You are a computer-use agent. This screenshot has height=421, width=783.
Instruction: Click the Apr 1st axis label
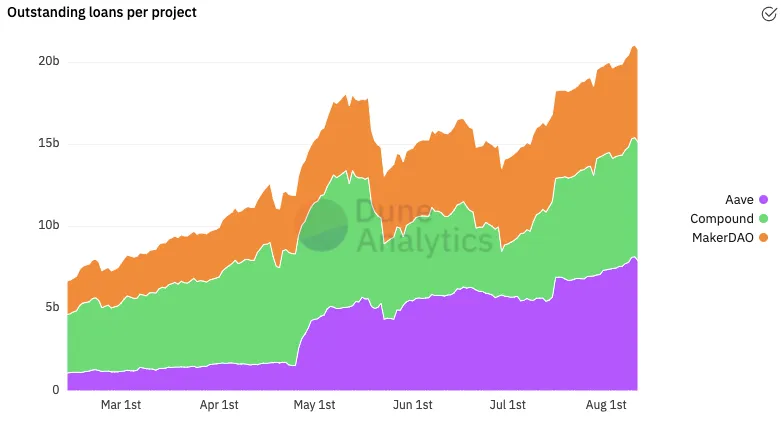(x=219, y=405)
